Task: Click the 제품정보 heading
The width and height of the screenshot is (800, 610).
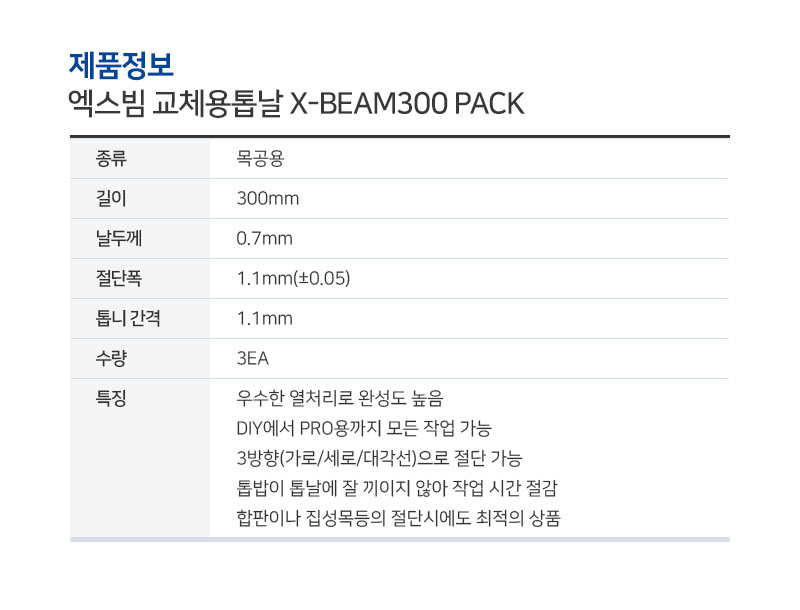Action: click(x=121, y=66)
